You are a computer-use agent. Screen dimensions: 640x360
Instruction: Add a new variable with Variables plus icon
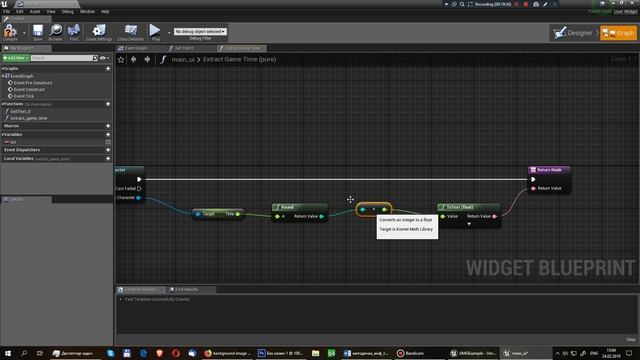coord(108,134)
